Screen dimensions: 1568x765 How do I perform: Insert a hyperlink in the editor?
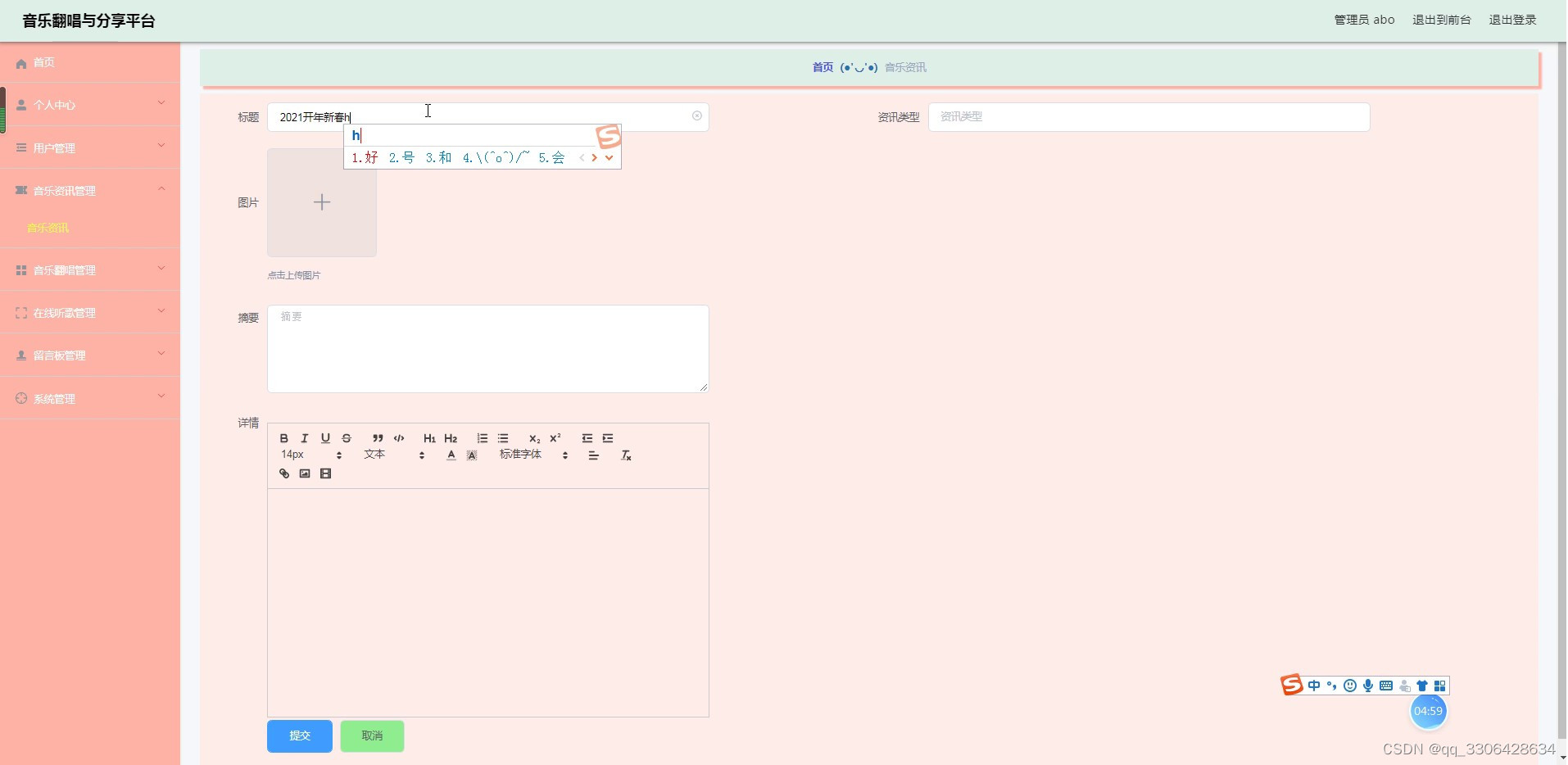[284, 473]
